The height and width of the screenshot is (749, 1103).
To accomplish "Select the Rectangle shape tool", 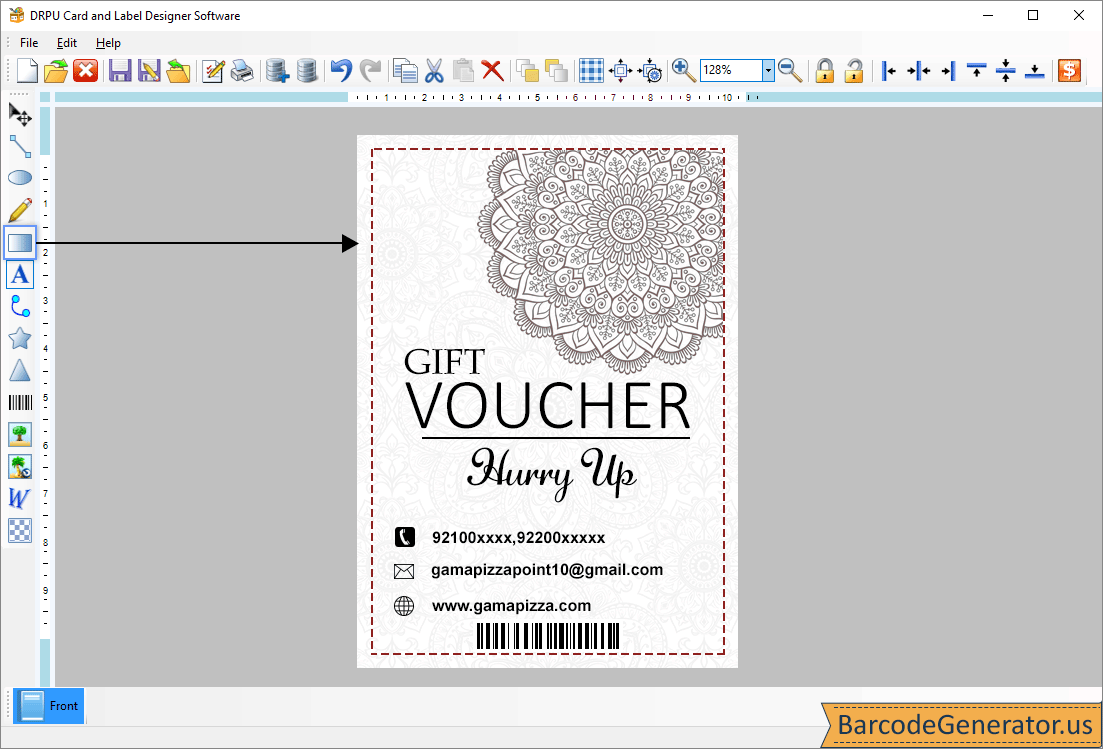I will tap(20, 243).
